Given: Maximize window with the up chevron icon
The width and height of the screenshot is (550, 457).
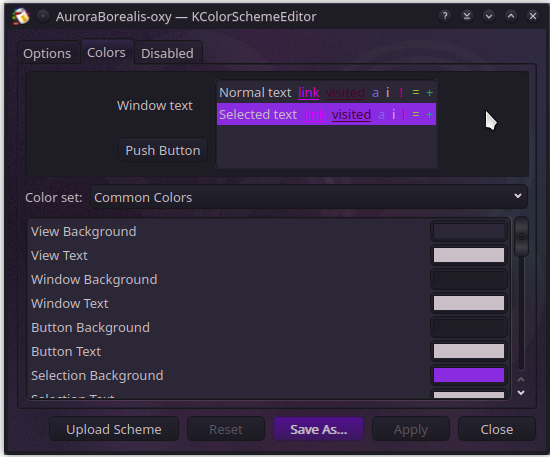Looking at the screenshot, I should pyautogui.click(x=511, y=16).
